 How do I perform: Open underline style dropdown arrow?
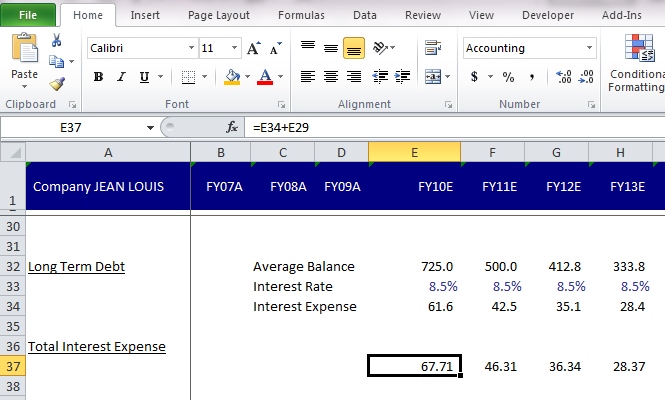(160, 77)
